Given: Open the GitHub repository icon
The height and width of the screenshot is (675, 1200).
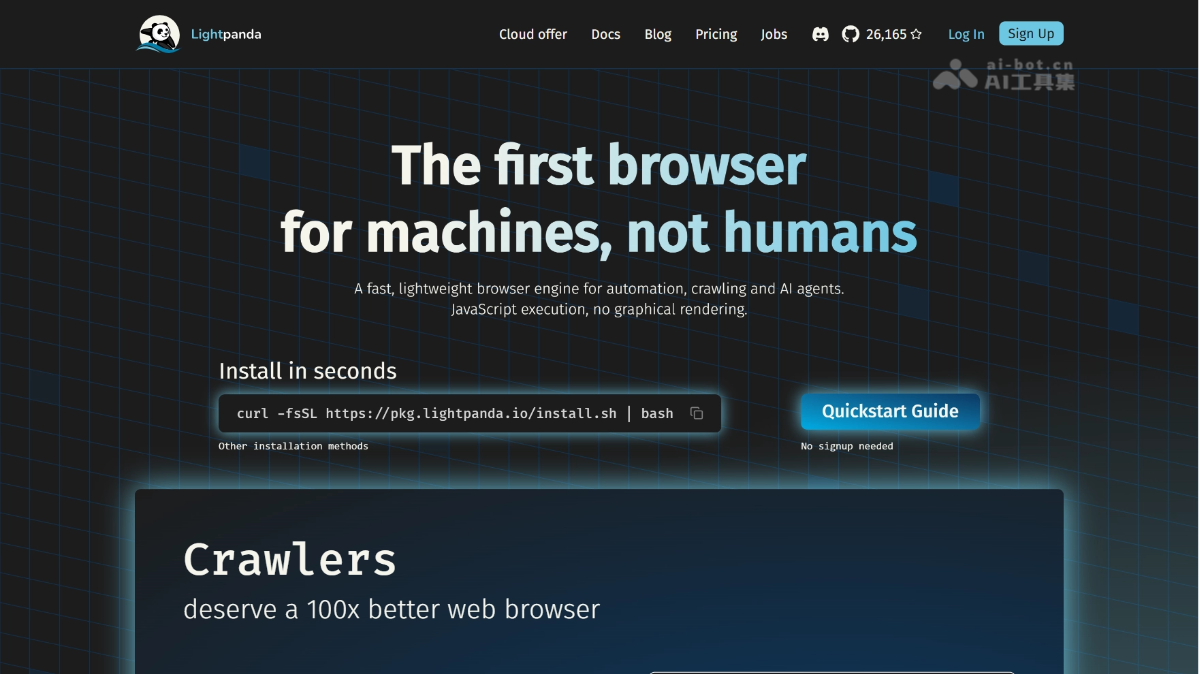Looking at the screenshot, I should (x=850, y=34).
